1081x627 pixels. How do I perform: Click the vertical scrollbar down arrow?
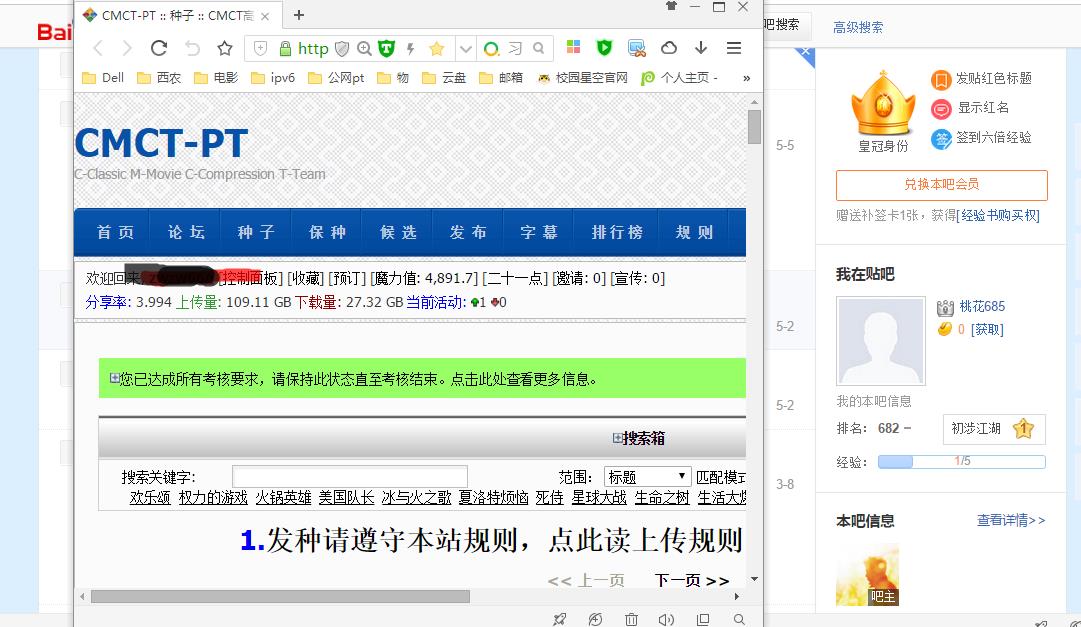pos(754,579)
